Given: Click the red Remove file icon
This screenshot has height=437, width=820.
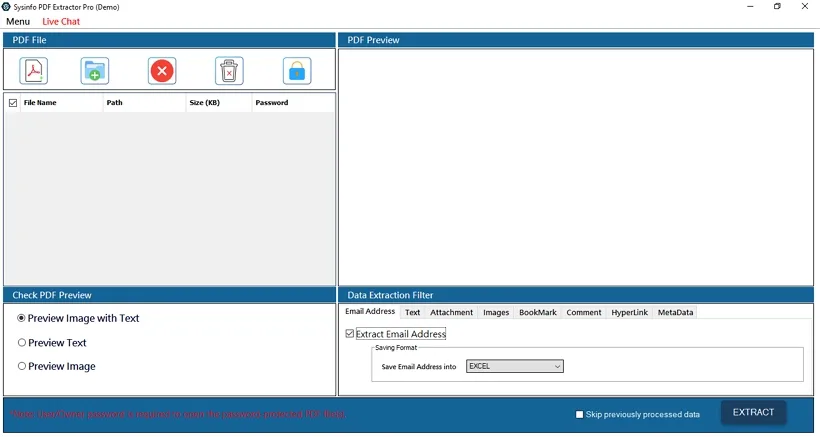Looking at the screenshot, I should [x=162, y=71].
